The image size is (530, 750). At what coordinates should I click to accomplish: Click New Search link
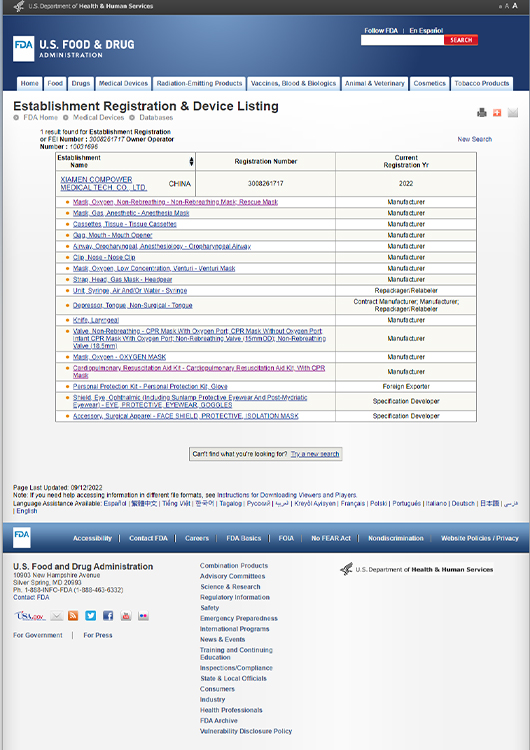[x=475, y=139]
